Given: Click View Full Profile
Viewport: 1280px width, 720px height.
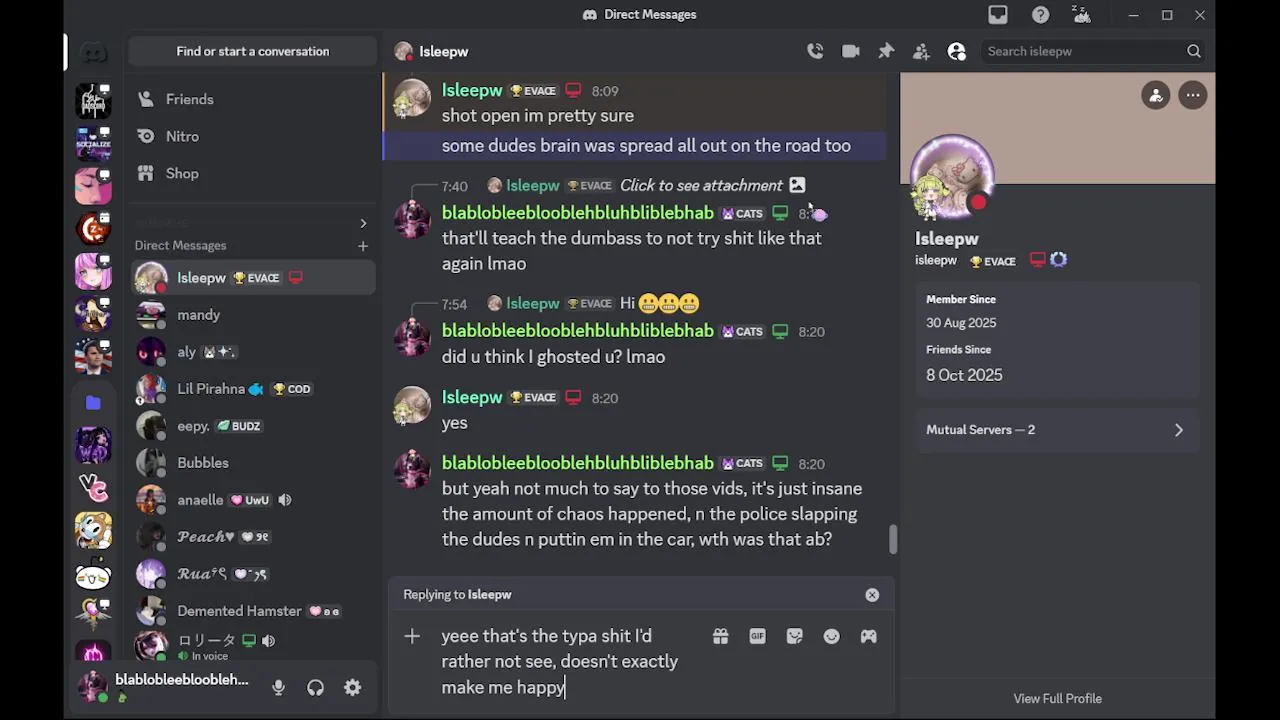Looking at the screenshot, I should [x=1057, y=698].
